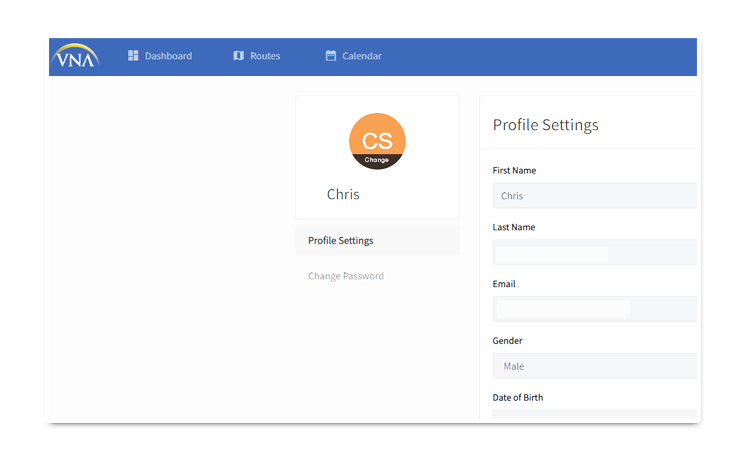This screenshot has height=460, width=750.
Task: Click the Routes map icon
Action: pos(239,56)
